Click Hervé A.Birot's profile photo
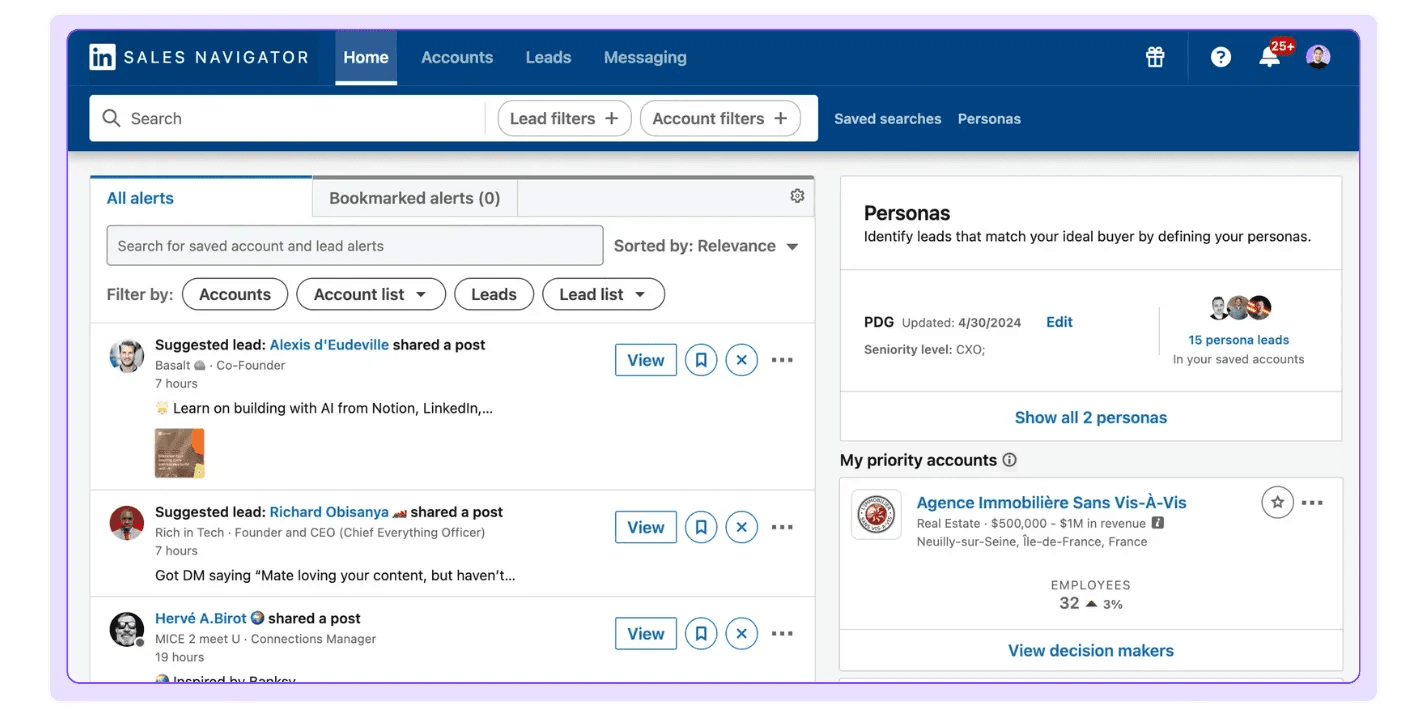This screenshot has width=1404, height=718. click(127, 629)
